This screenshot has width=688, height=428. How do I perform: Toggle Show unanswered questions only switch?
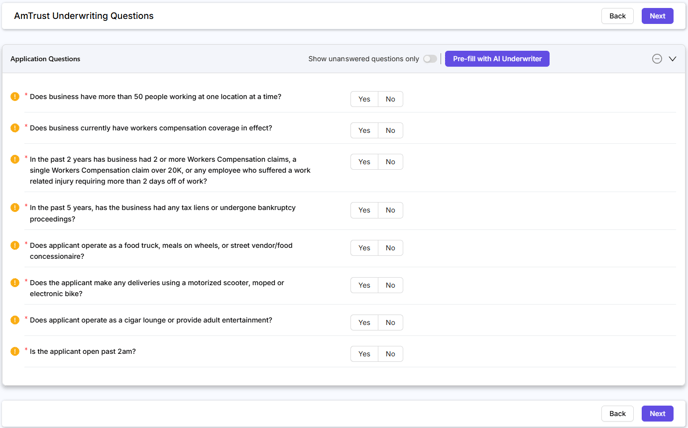pos(430,59)
